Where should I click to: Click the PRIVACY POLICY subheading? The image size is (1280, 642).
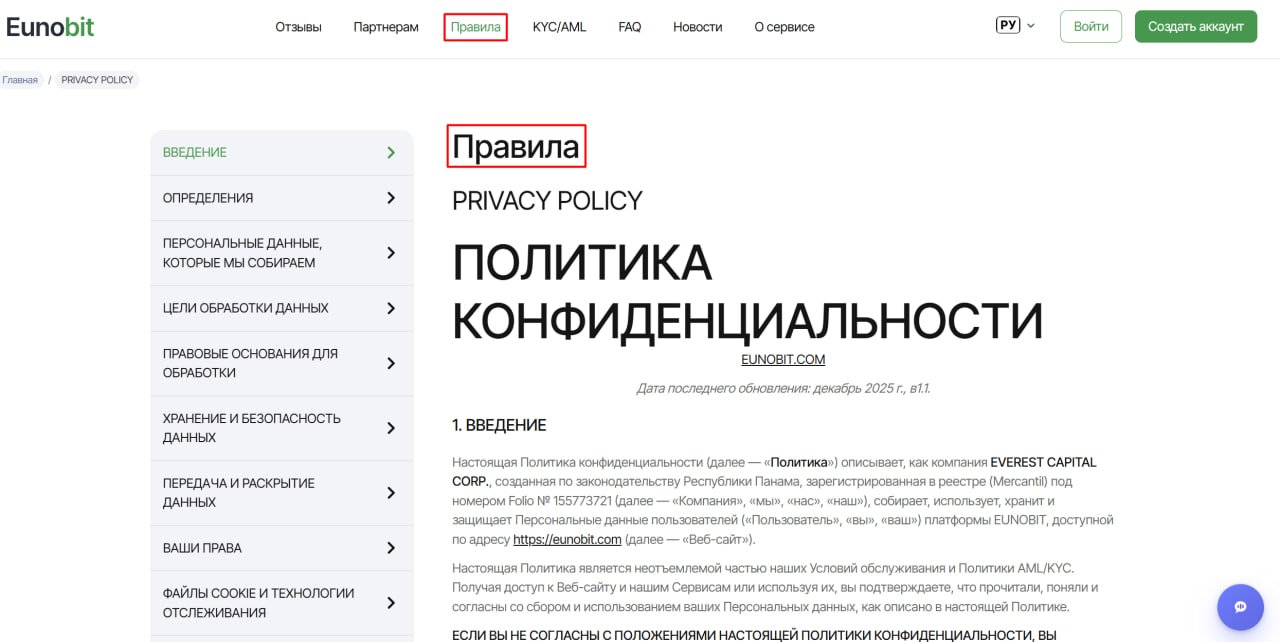click(547, 201)
